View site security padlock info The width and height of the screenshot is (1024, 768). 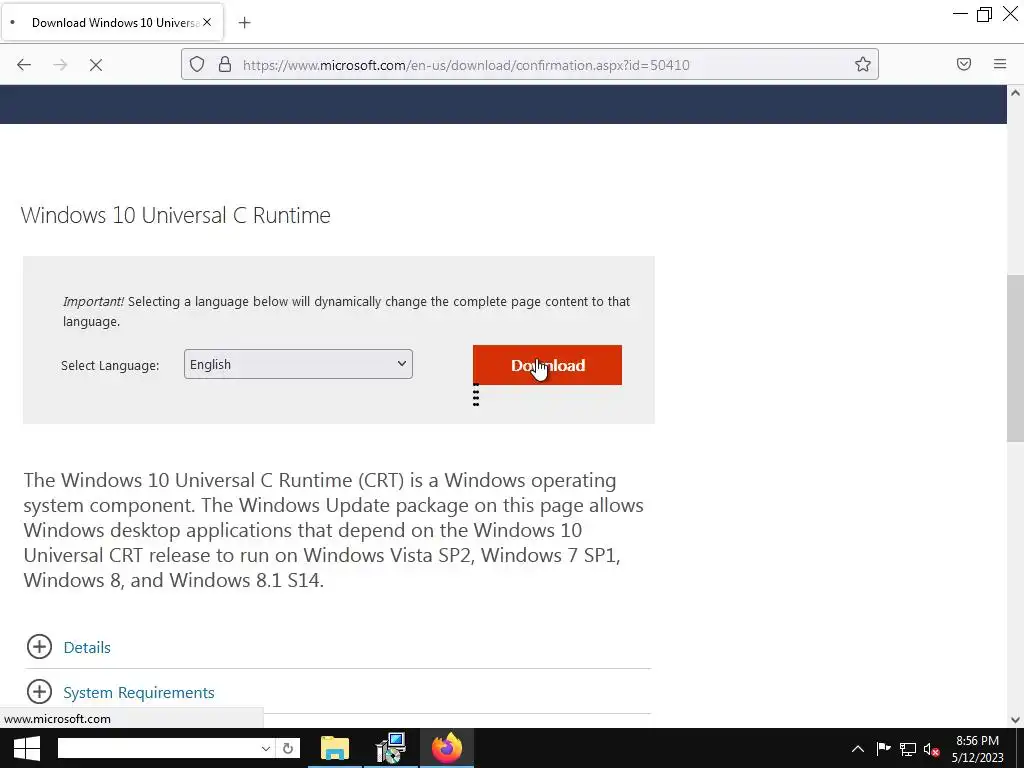tap(225, 64)
